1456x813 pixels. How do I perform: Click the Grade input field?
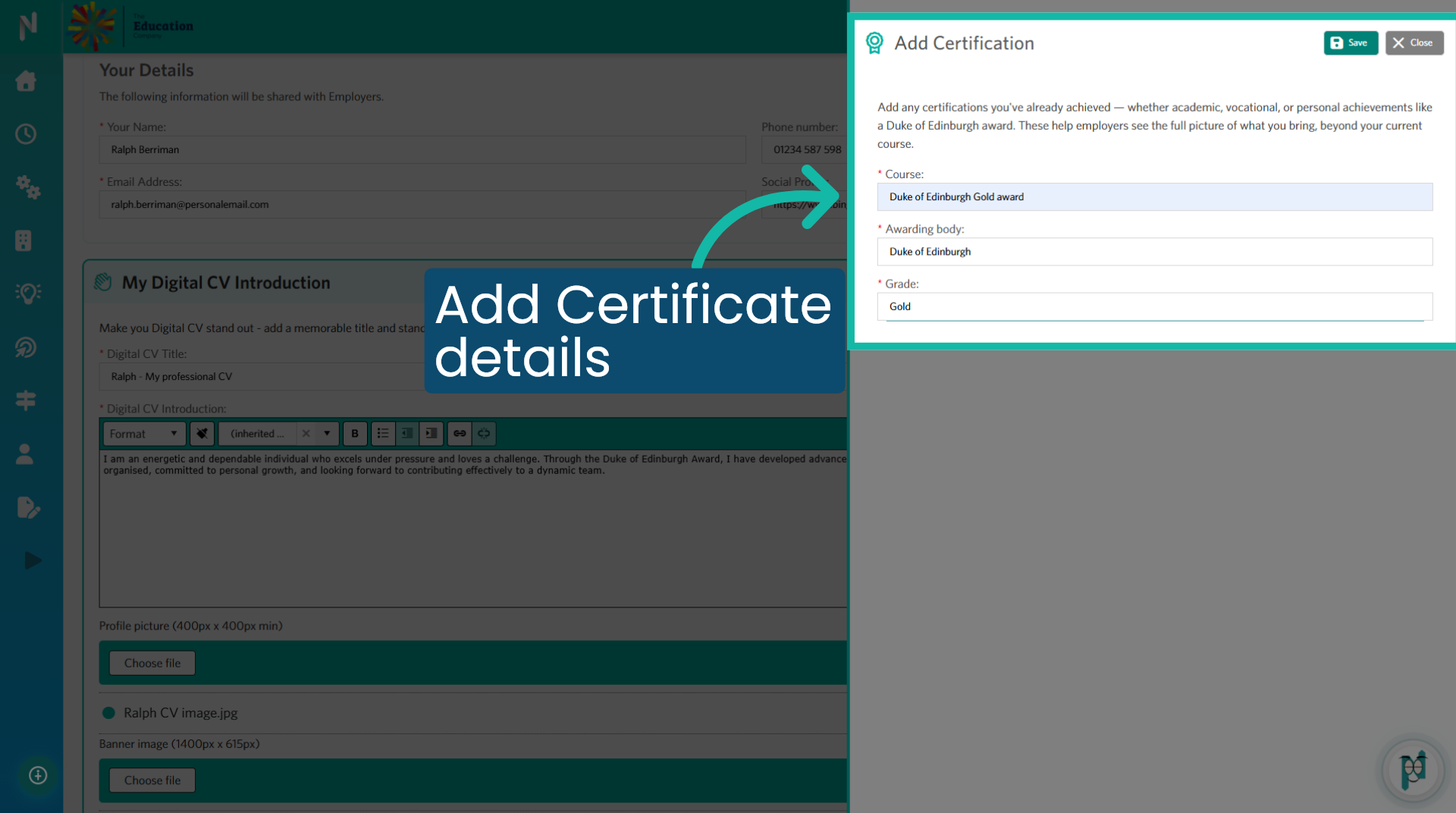tap(1154, 306)
